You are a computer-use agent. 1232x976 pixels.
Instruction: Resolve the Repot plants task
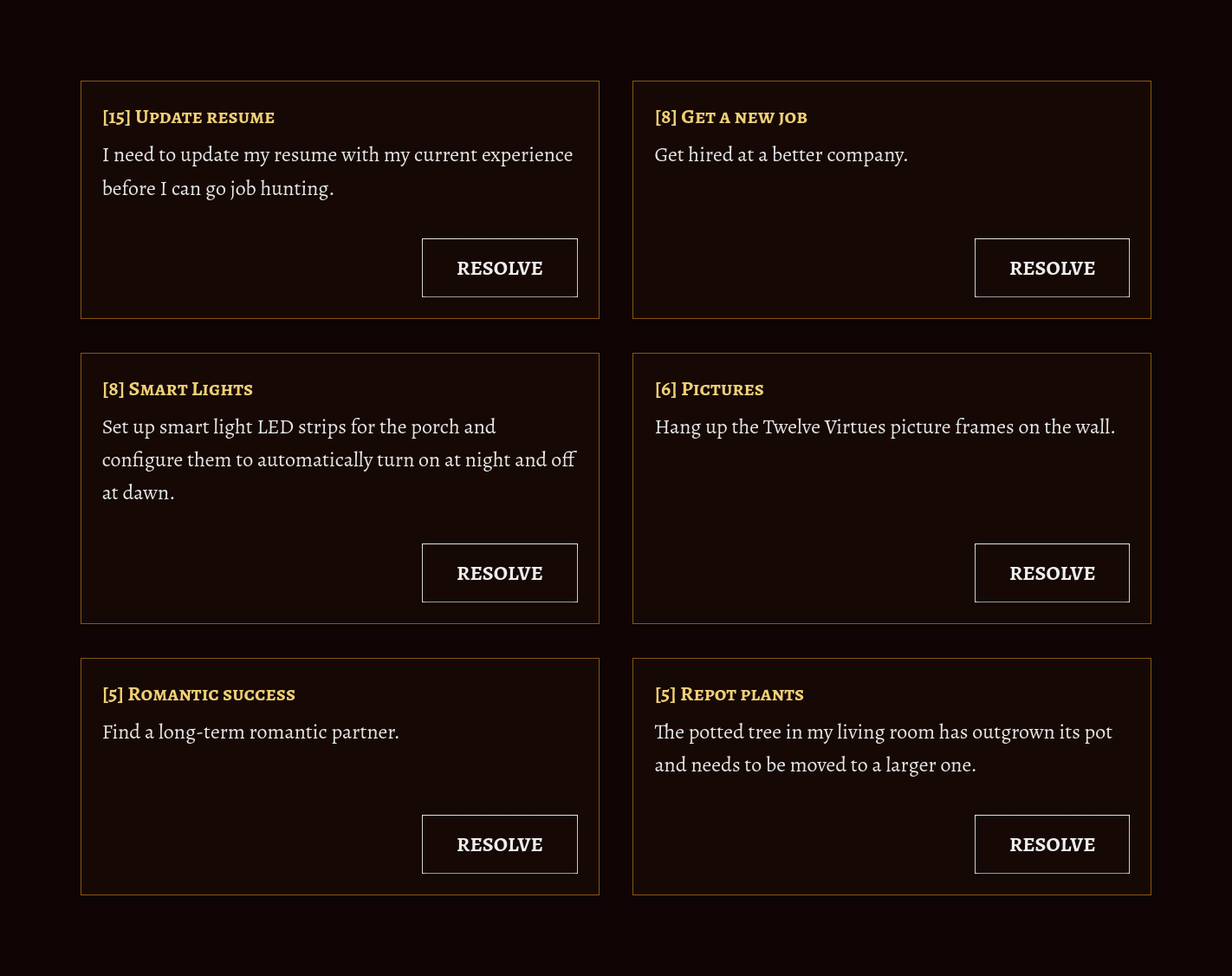pos(1052,844)
